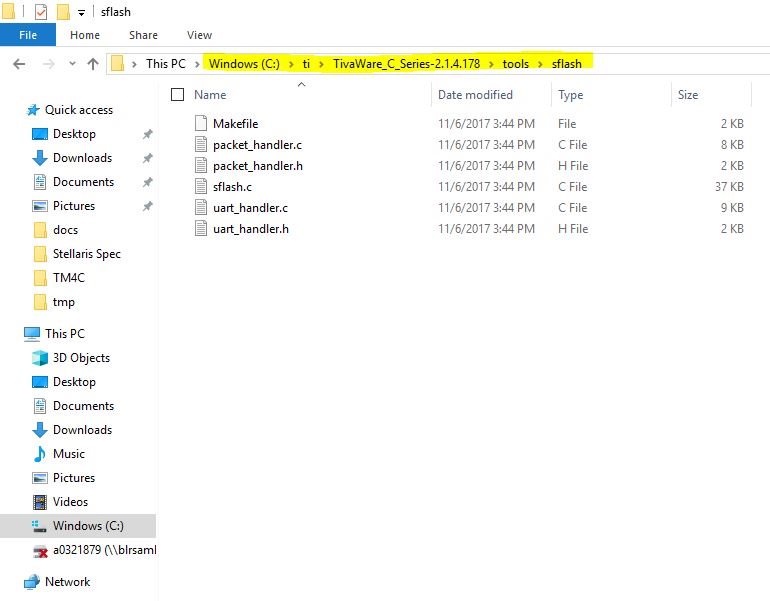Go back with the left arrow button
Screen dimensions: 770x601
(19, 64)
